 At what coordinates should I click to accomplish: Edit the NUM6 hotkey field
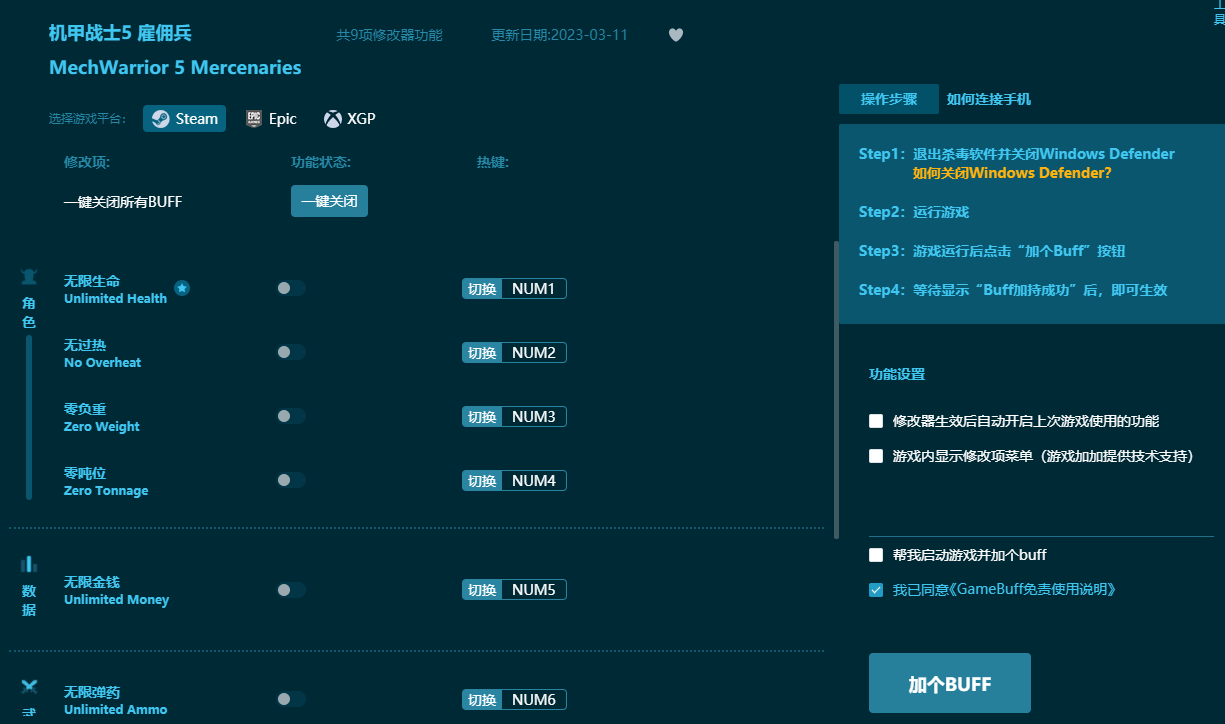534,700
